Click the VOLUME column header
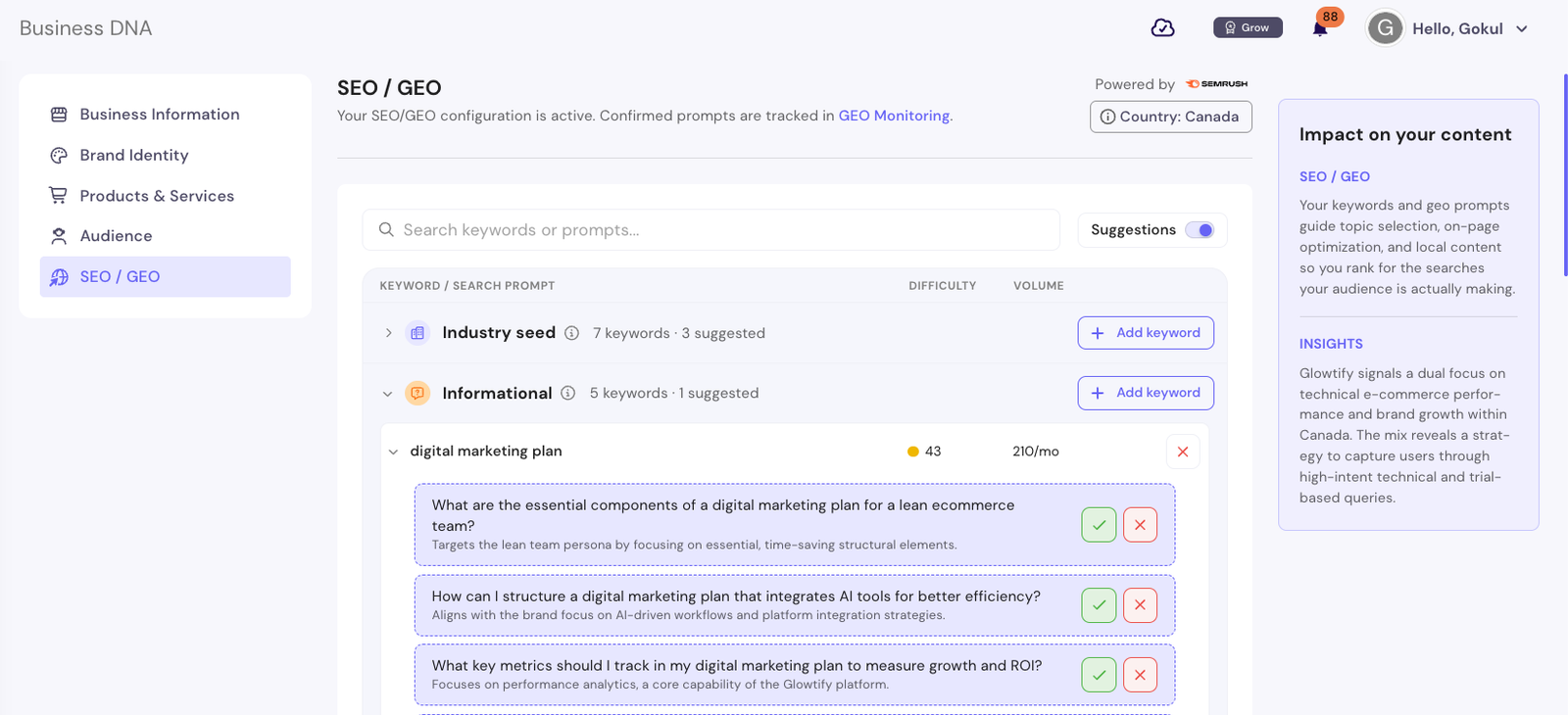The image size is (1568, 715). pos(1038,286)
